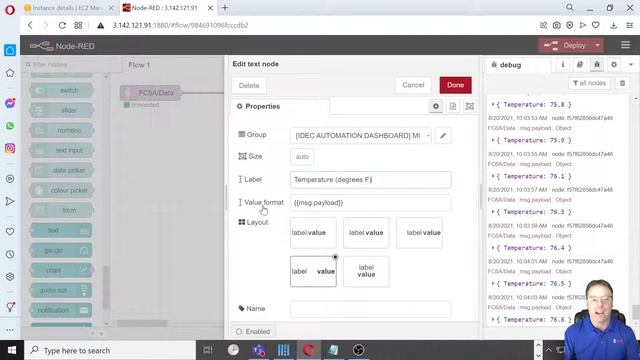Image resolution: width=640 pixels, height=360 pixels.
Task: Open node description document tab
Action: click(x=453, y=107)
